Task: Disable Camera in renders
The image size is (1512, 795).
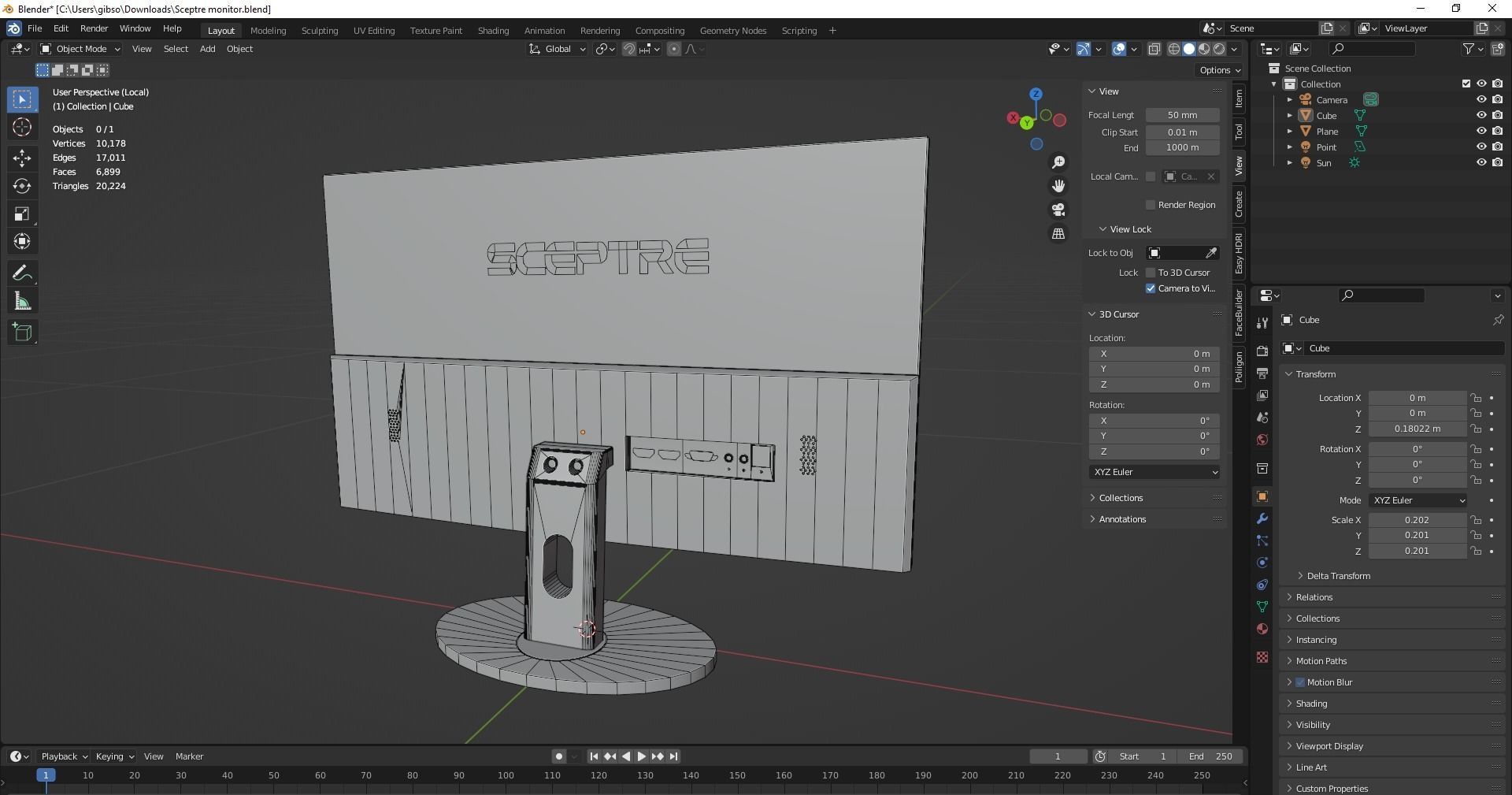Action: (1498, 99)
